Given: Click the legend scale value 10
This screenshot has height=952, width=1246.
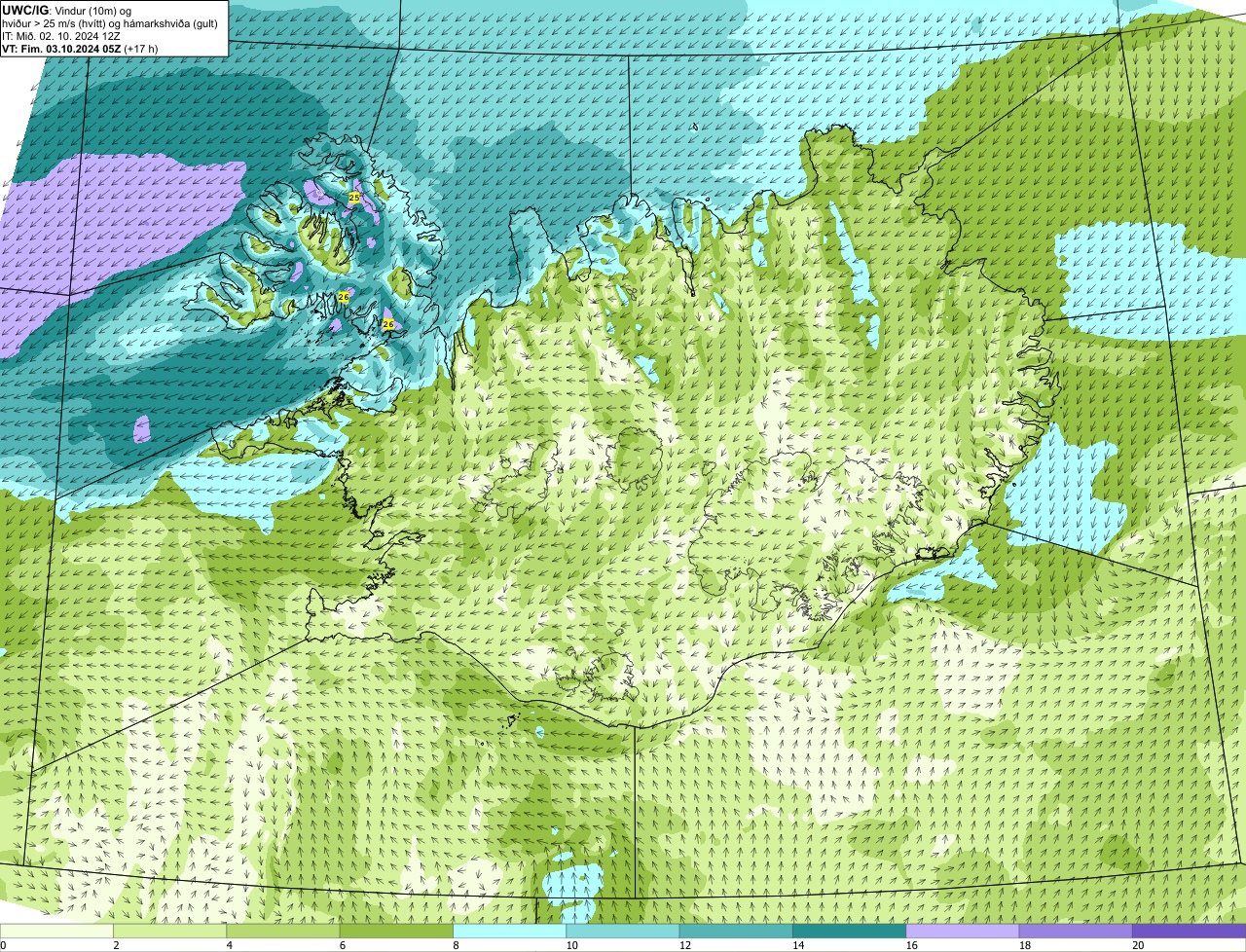Looking at the screenshot, I should (x=571, y=945).
